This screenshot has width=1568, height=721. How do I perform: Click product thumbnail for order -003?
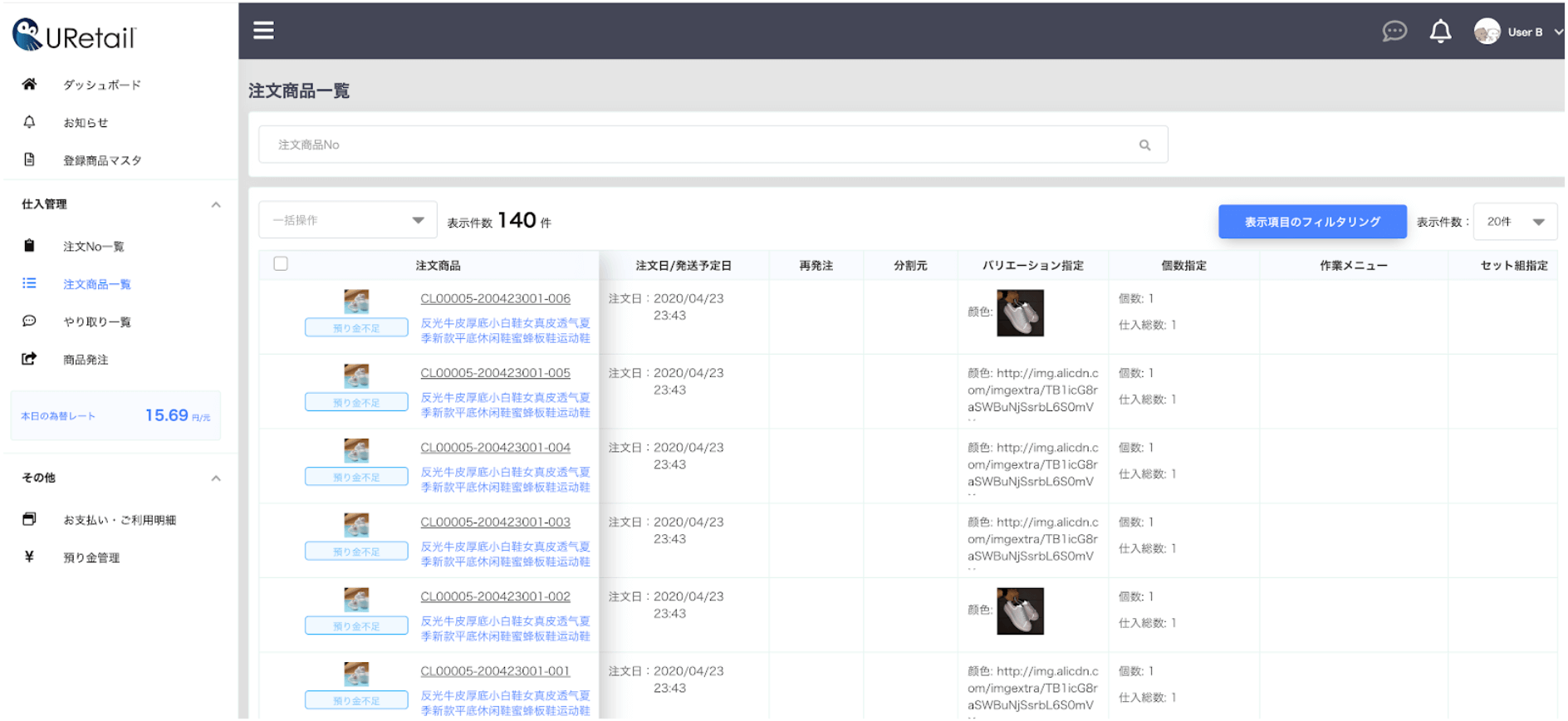(356, 525)
